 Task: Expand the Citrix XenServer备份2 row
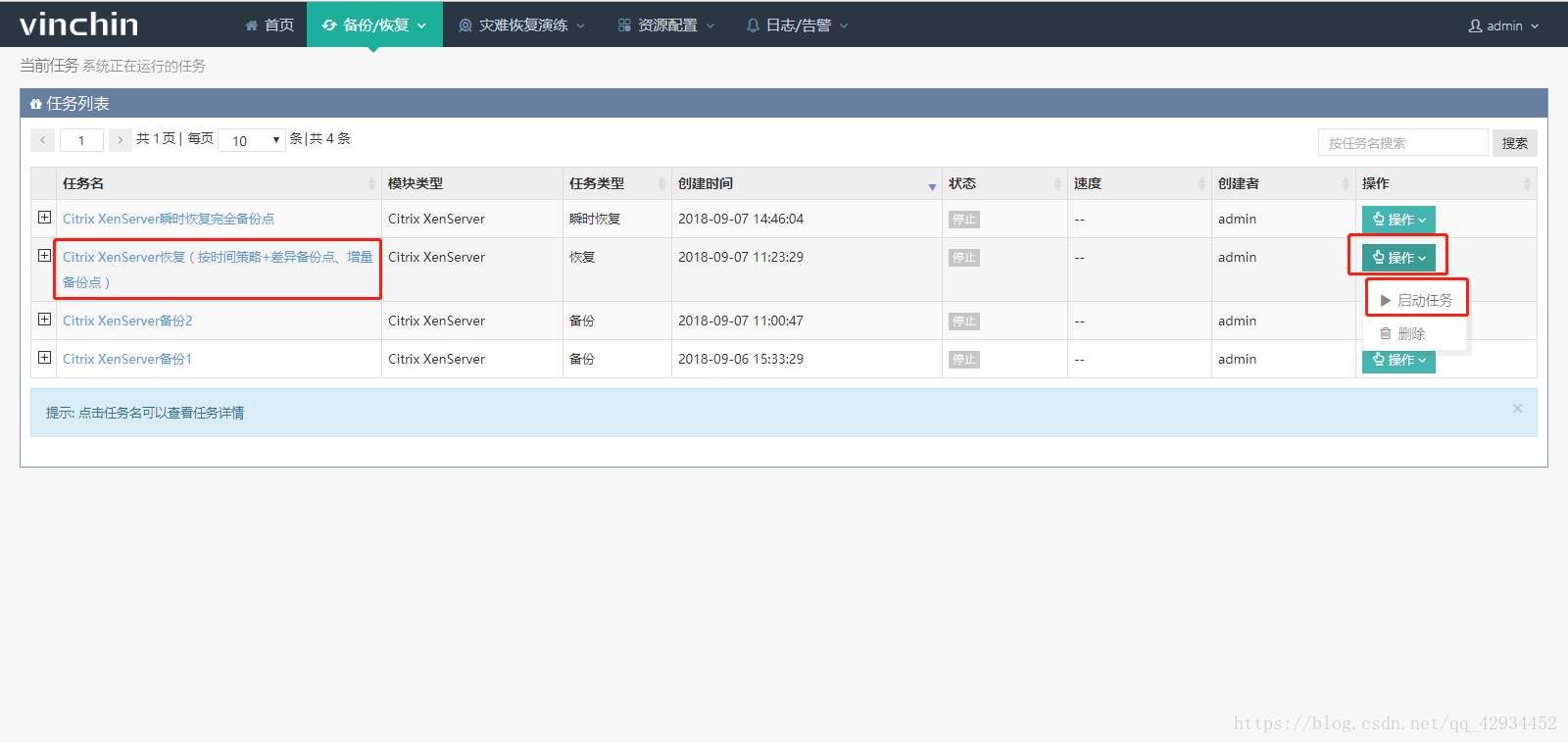(44, 320)
